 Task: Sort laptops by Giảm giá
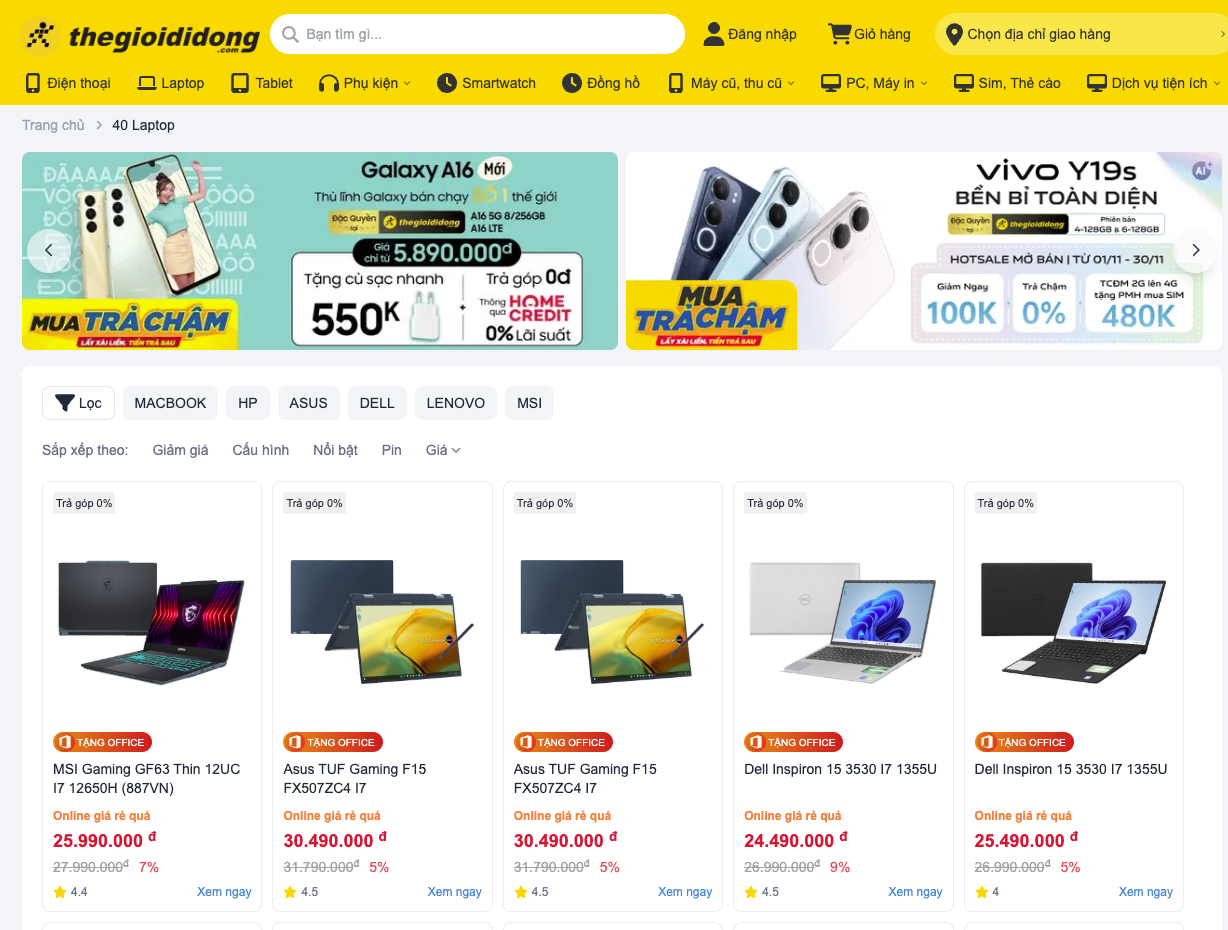pos(180,450)
